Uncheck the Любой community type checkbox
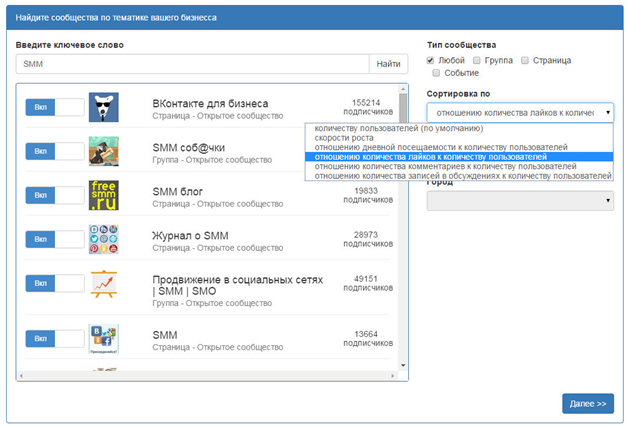 (430, 60)
